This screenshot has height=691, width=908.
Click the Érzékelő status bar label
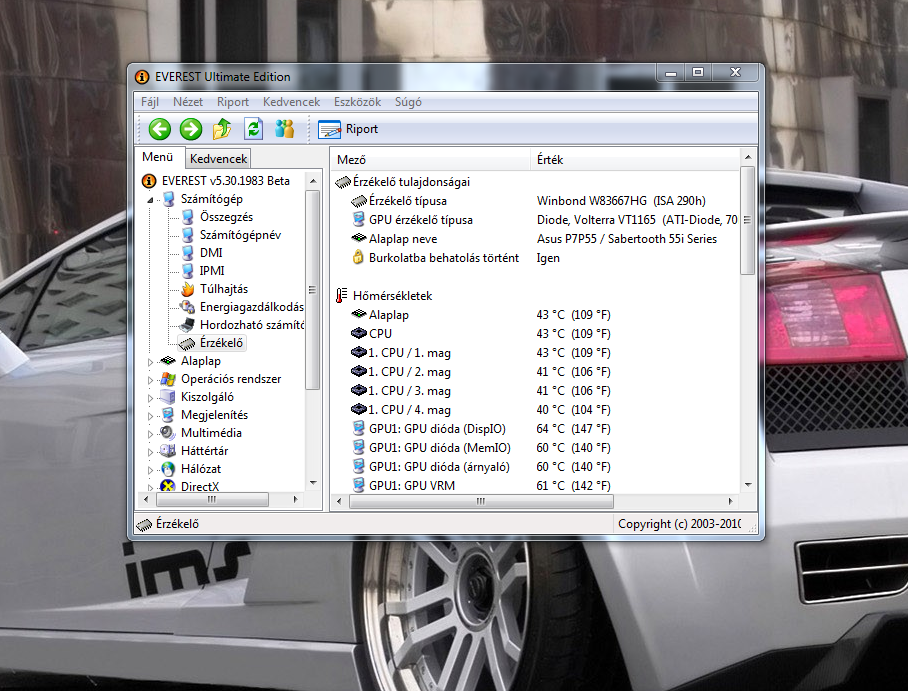coord(177,524)
